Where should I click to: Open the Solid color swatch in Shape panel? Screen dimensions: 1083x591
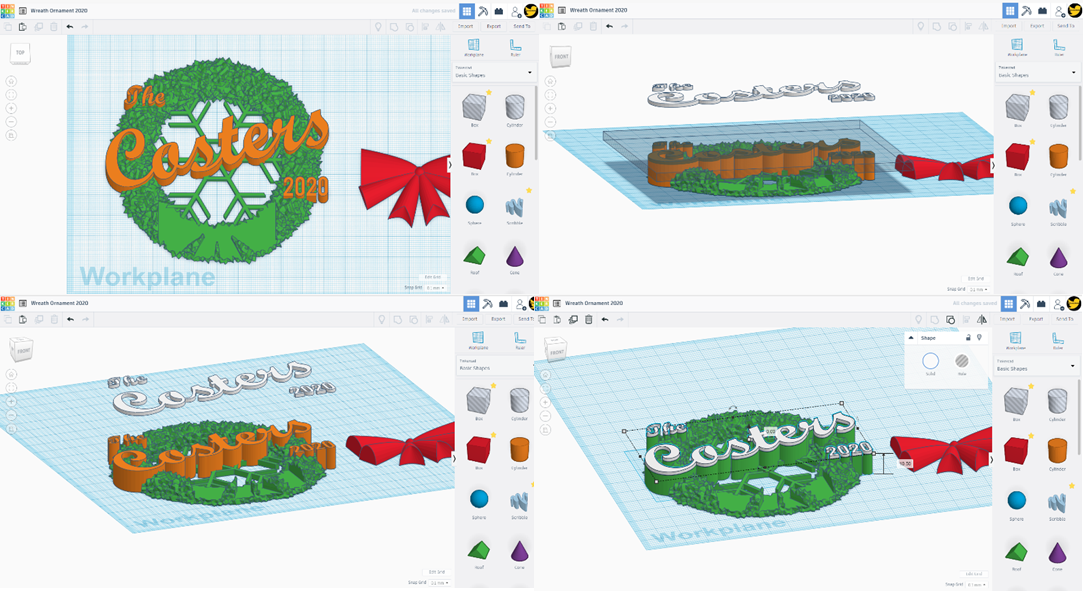click(930, 363)
